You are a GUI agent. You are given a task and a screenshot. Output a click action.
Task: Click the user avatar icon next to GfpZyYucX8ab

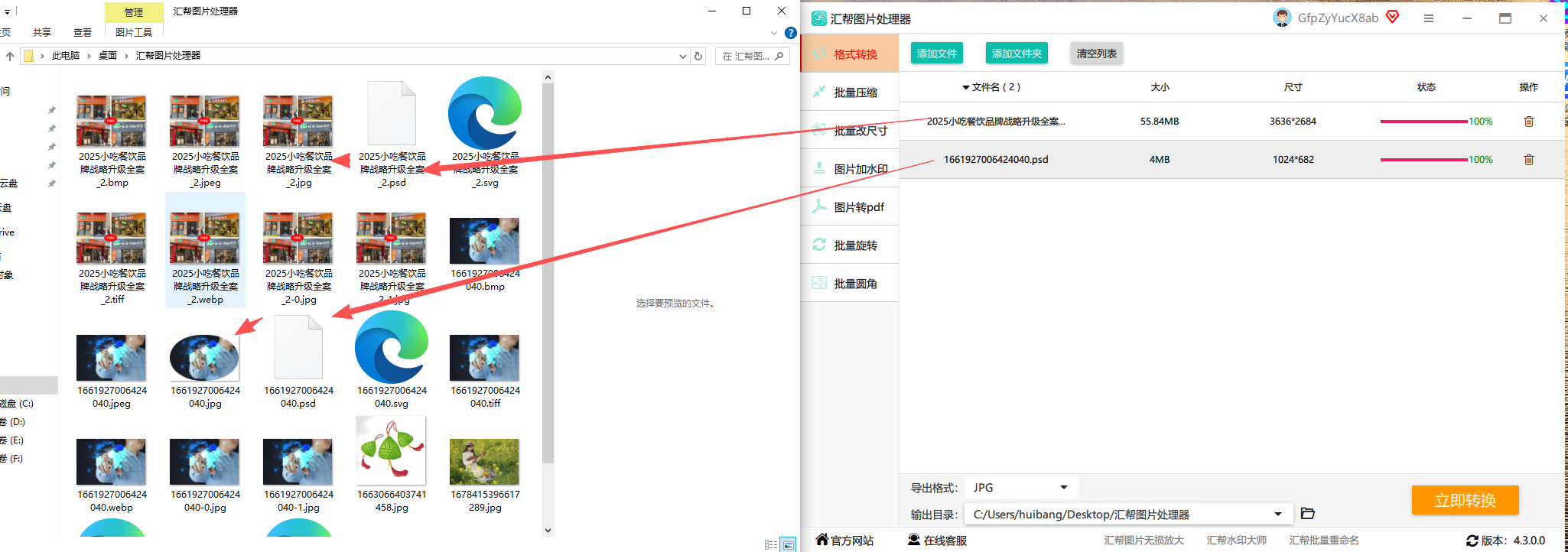click(1282, 18)
